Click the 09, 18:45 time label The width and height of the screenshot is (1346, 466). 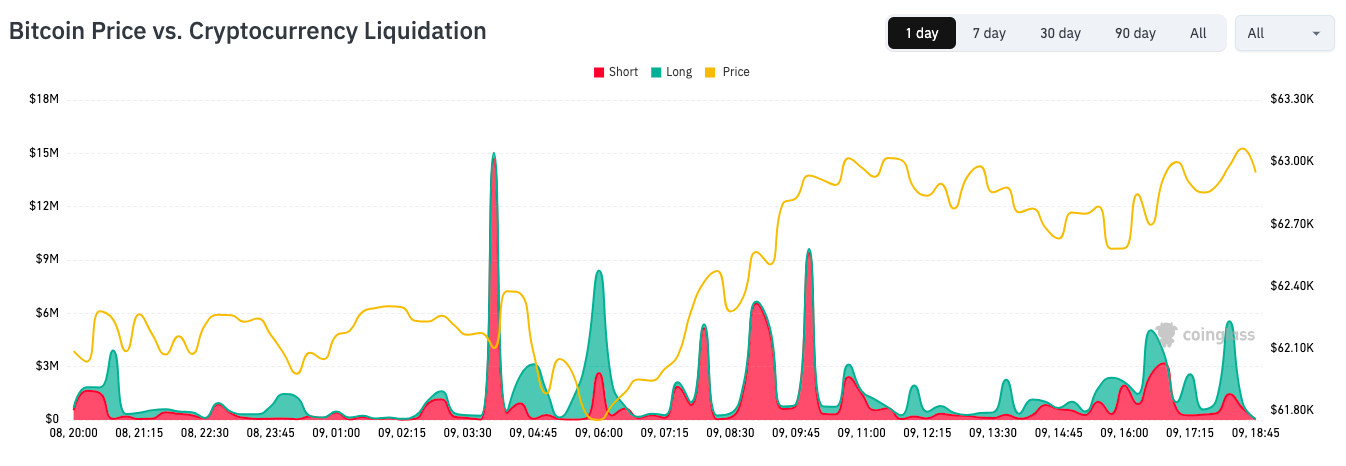click(x=1255, y=433)
